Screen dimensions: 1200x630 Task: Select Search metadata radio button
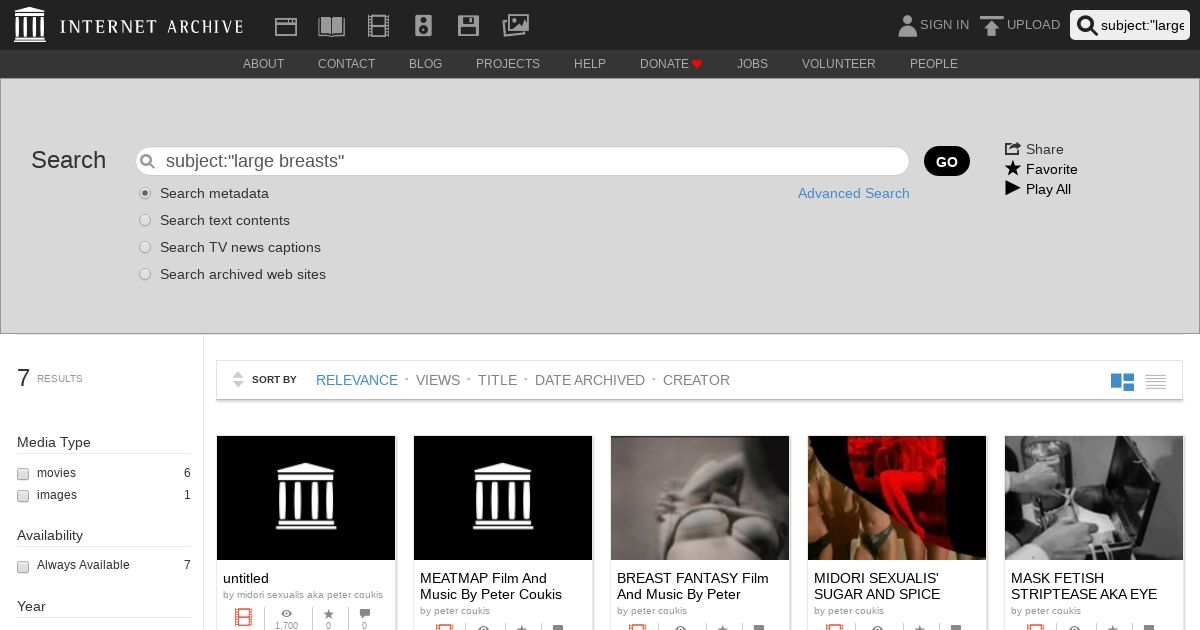pos(145,193)
